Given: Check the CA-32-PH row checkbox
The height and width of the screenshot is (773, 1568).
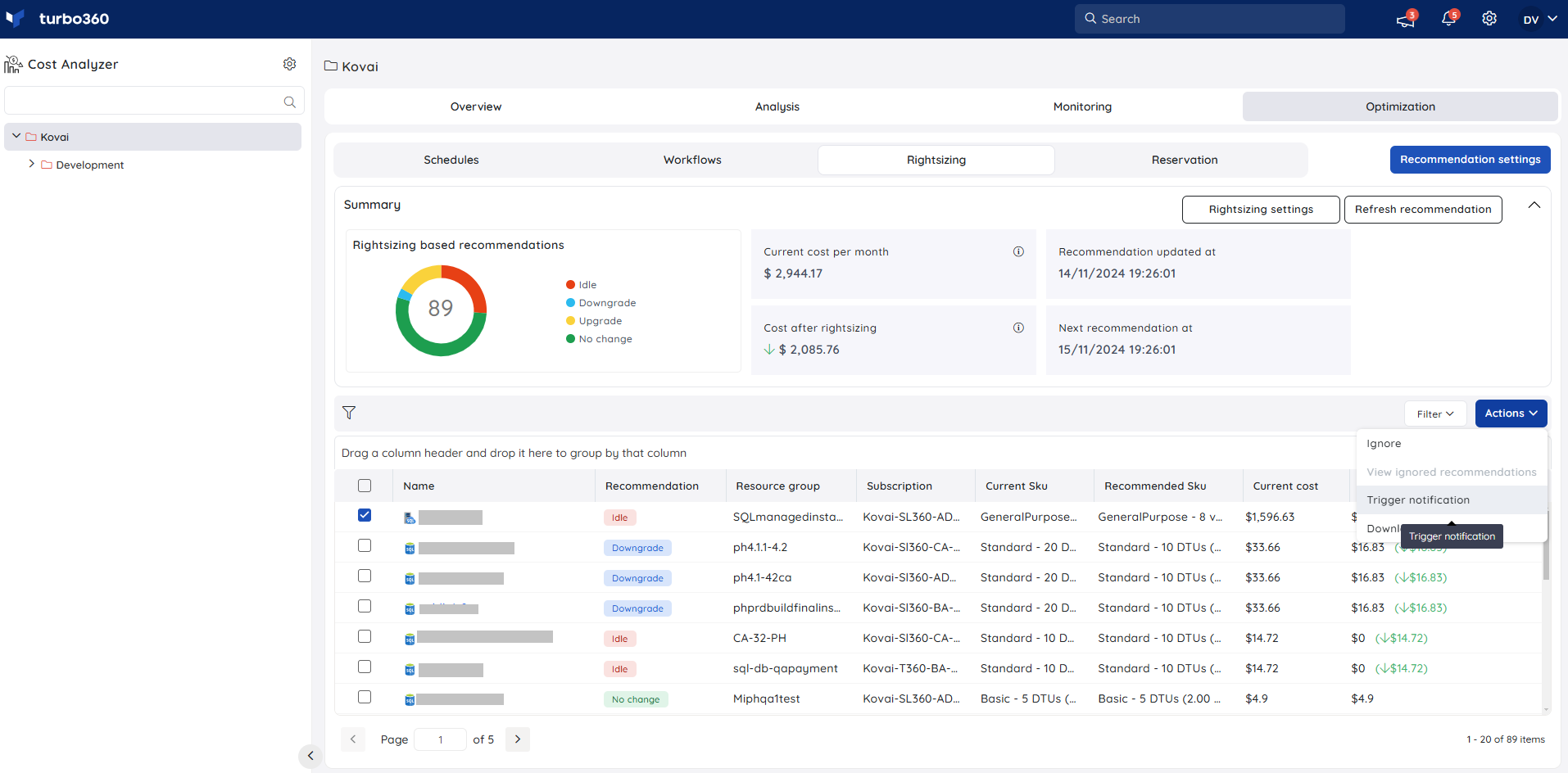Looking at the screenshot, I should click(365, 636).
